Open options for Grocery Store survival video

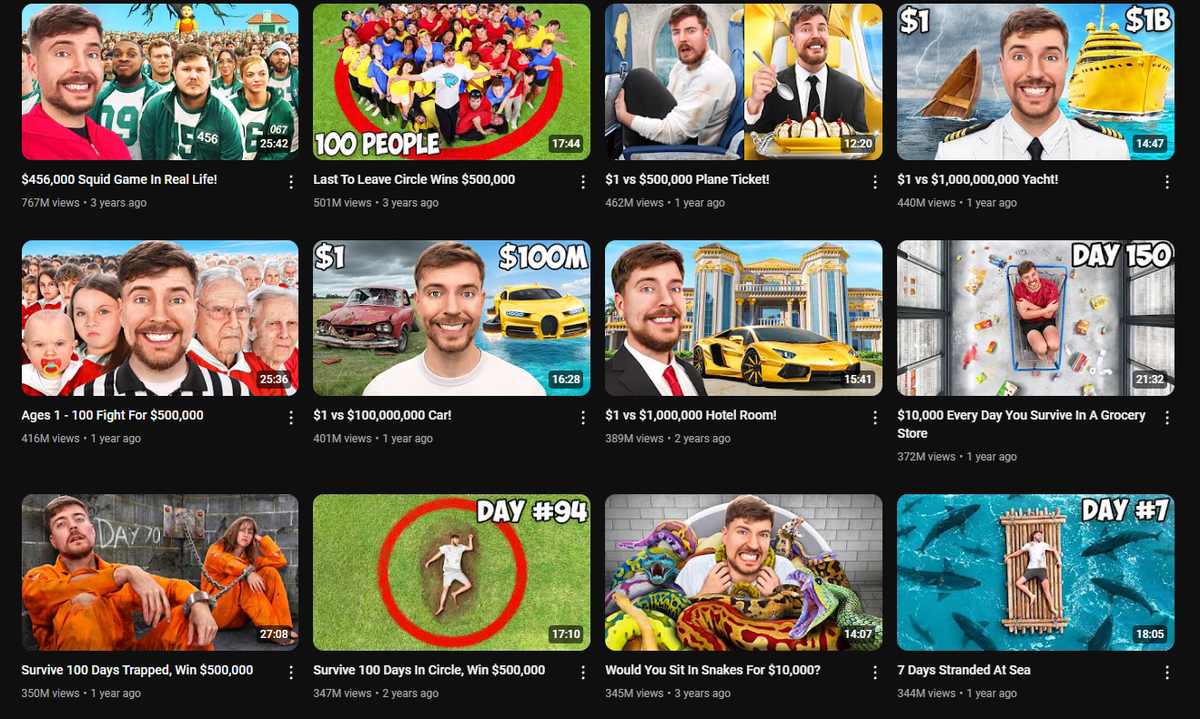[x=1166, y=417]
